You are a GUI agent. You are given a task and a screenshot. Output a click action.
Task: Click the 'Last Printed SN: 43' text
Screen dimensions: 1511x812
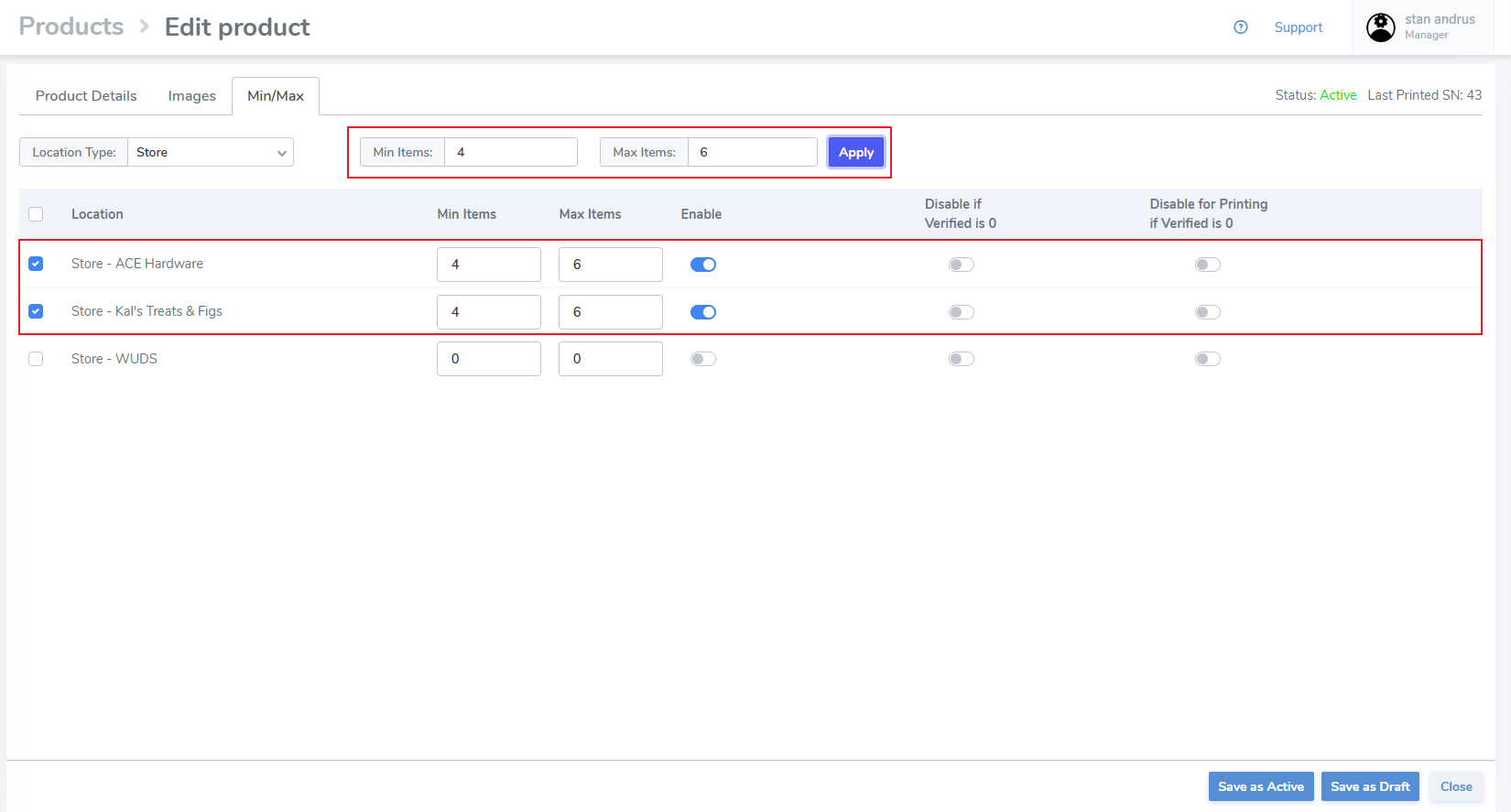(x=1425, y=95)
